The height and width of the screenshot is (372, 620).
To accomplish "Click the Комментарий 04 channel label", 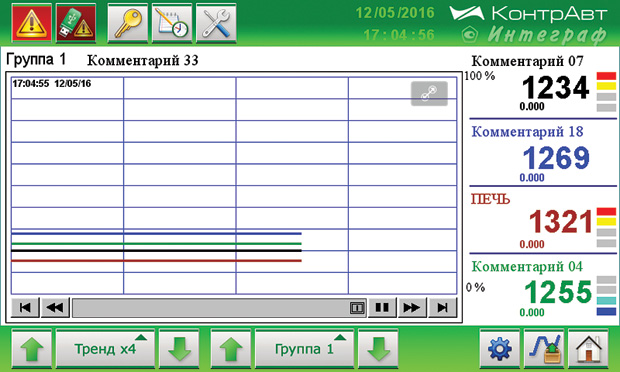I will tap(527, 266).
